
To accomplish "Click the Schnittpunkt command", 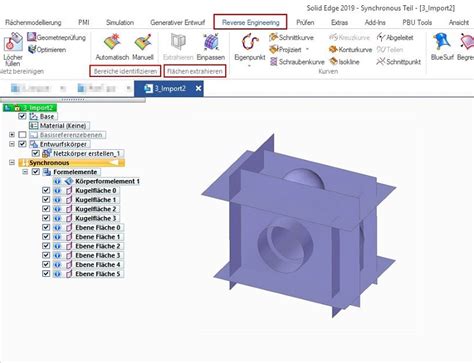I will point(399,62).
